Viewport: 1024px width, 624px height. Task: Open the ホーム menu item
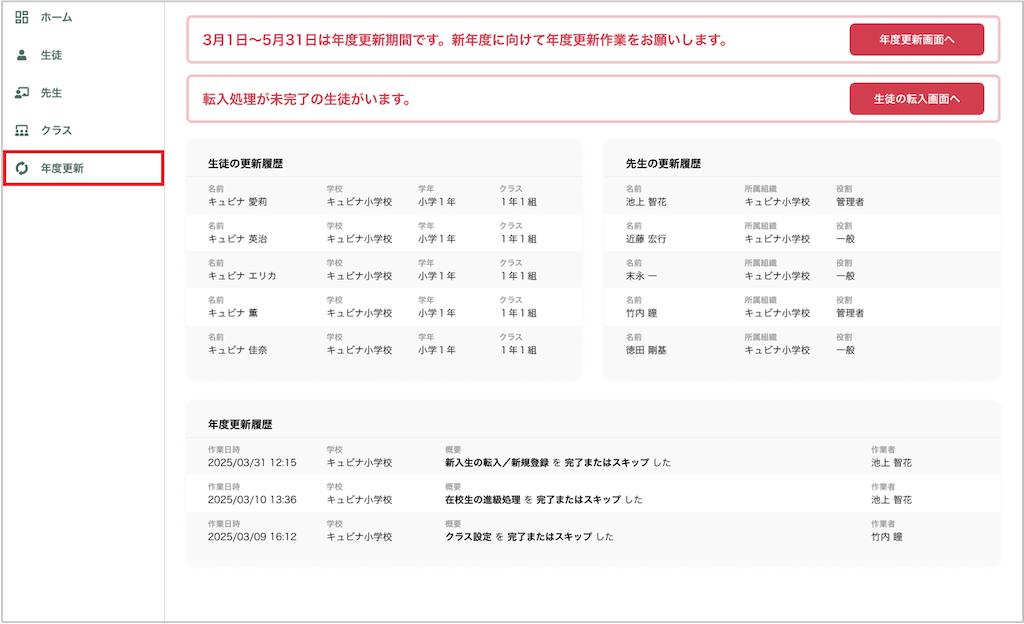coord(56,17)
